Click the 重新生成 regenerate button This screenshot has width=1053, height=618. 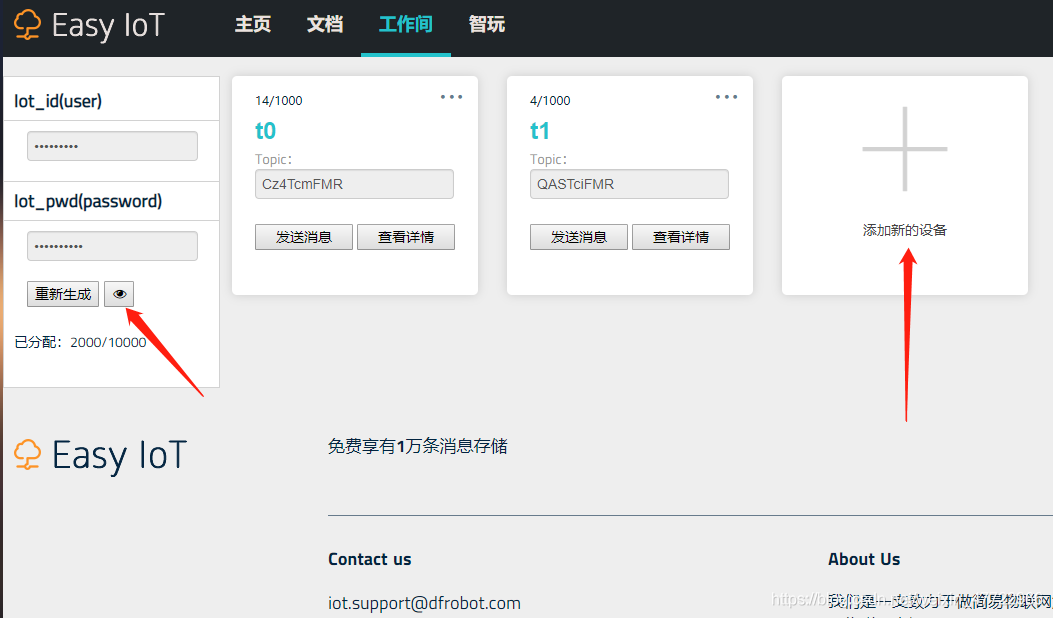63,294
